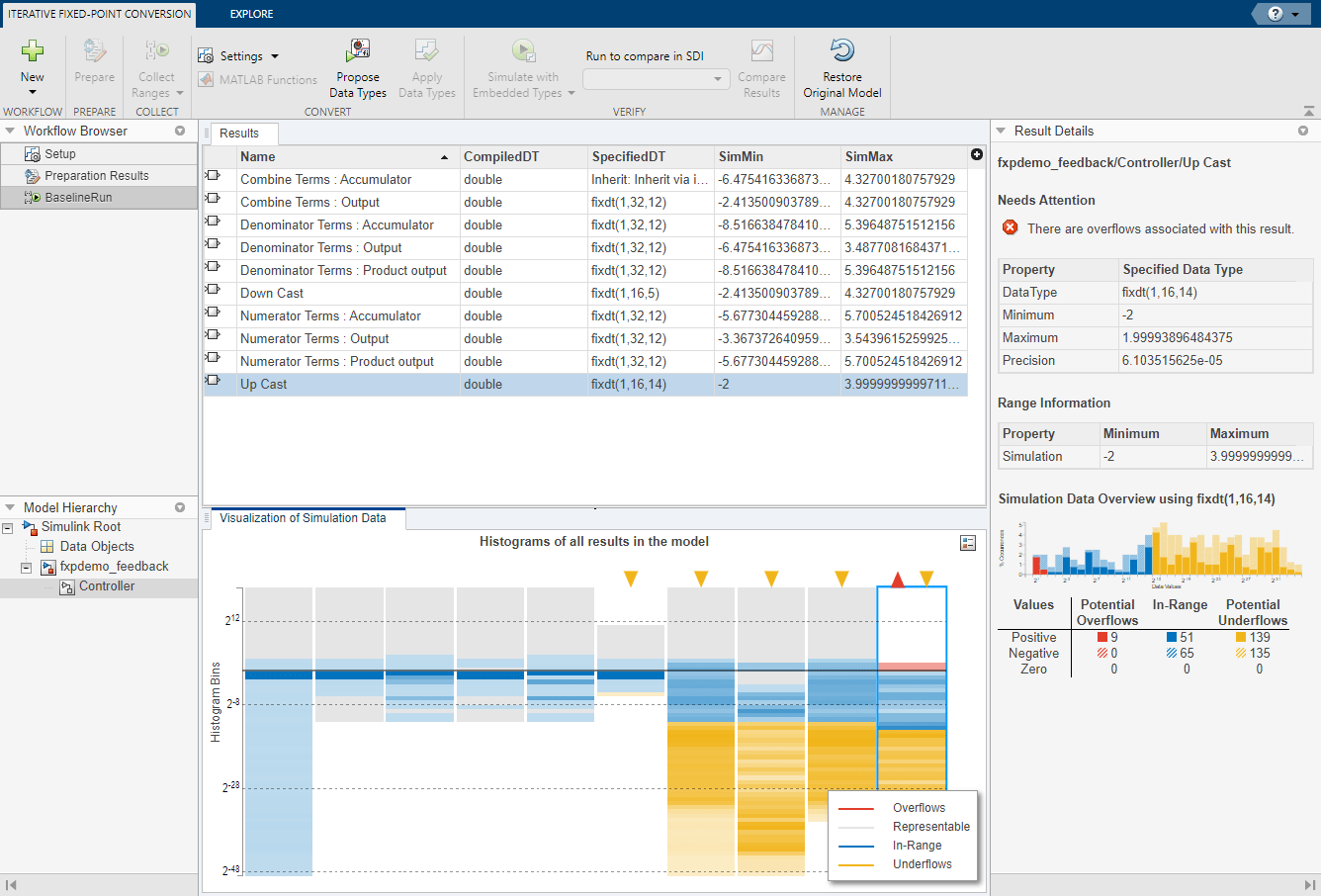Collapse the Model Hierarchy panel triangle
The image size is (1321, 896).
coord(10,507)
